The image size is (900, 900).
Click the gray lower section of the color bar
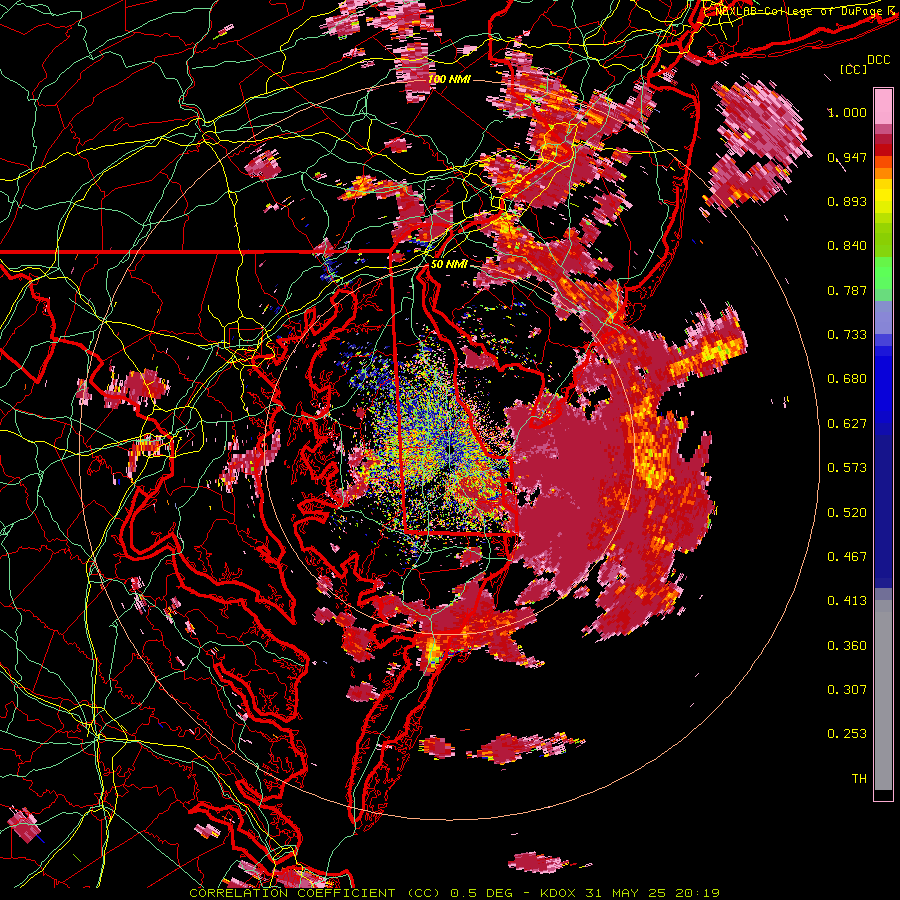click(x=883, y=695)
